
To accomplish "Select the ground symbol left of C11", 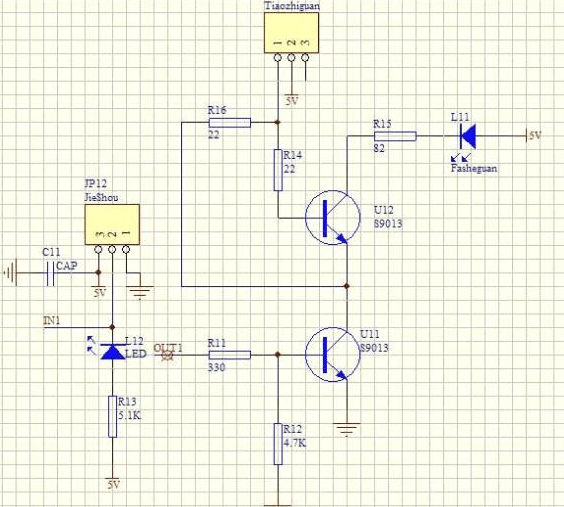I will click(10, 273).
